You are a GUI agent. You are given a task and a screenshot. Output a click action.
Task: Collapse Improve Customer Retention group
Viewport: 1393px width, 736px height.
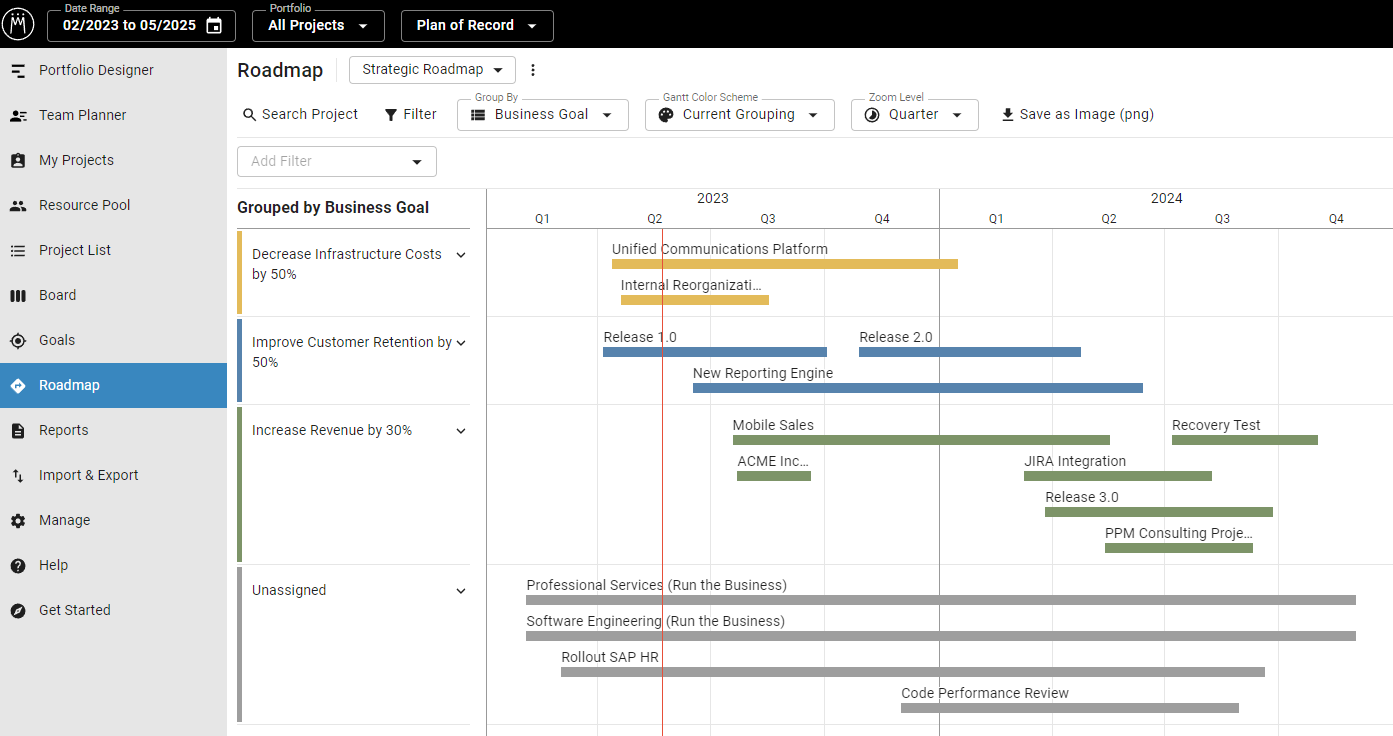coord(461,343)
